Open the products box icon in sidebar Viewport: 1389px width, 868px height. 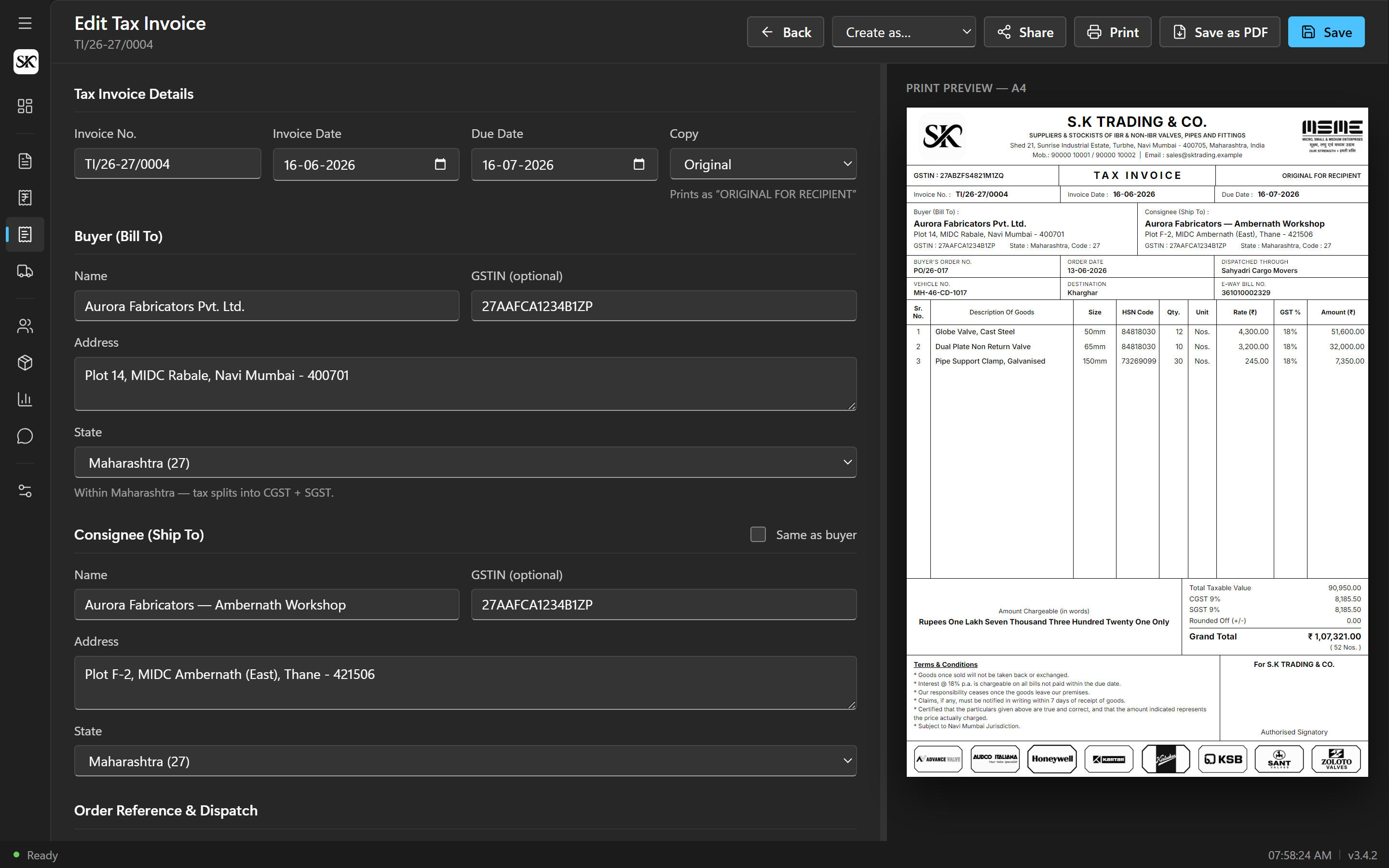point(25,363)
